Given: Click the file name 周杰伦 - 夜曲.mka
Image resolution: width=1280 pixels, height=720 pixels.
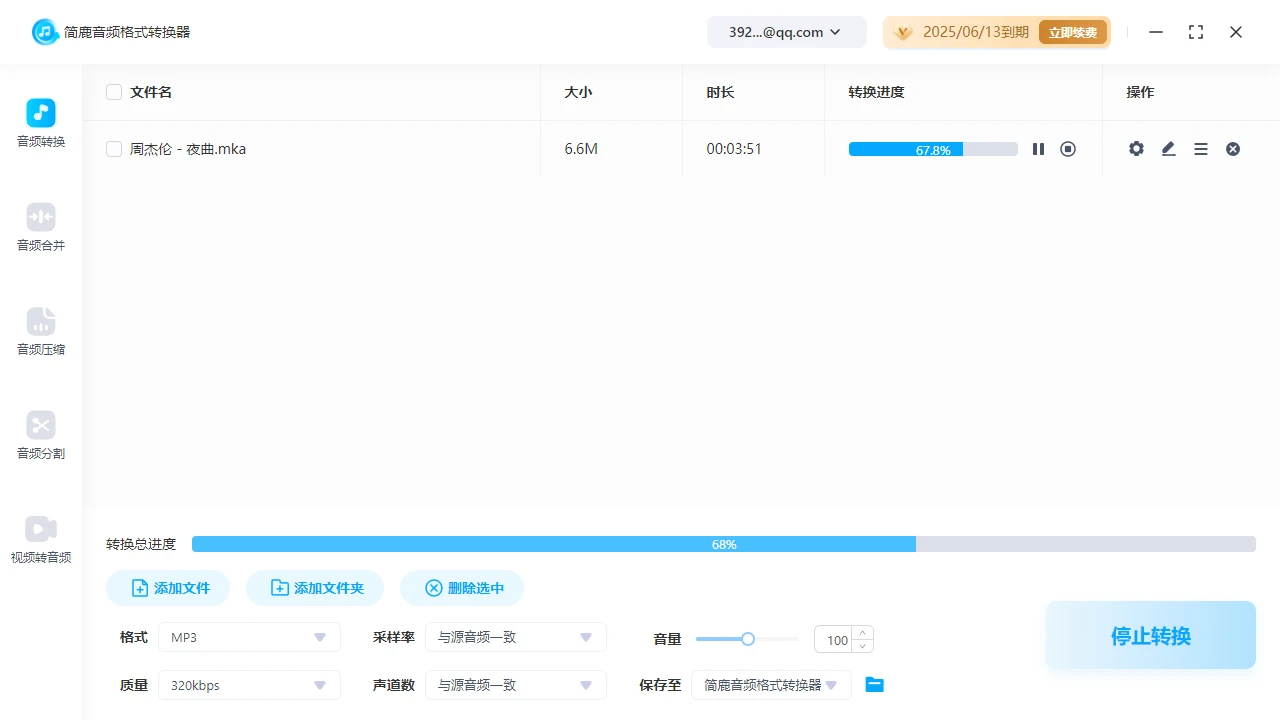Looking at the screenshot, I should point(188,149).
